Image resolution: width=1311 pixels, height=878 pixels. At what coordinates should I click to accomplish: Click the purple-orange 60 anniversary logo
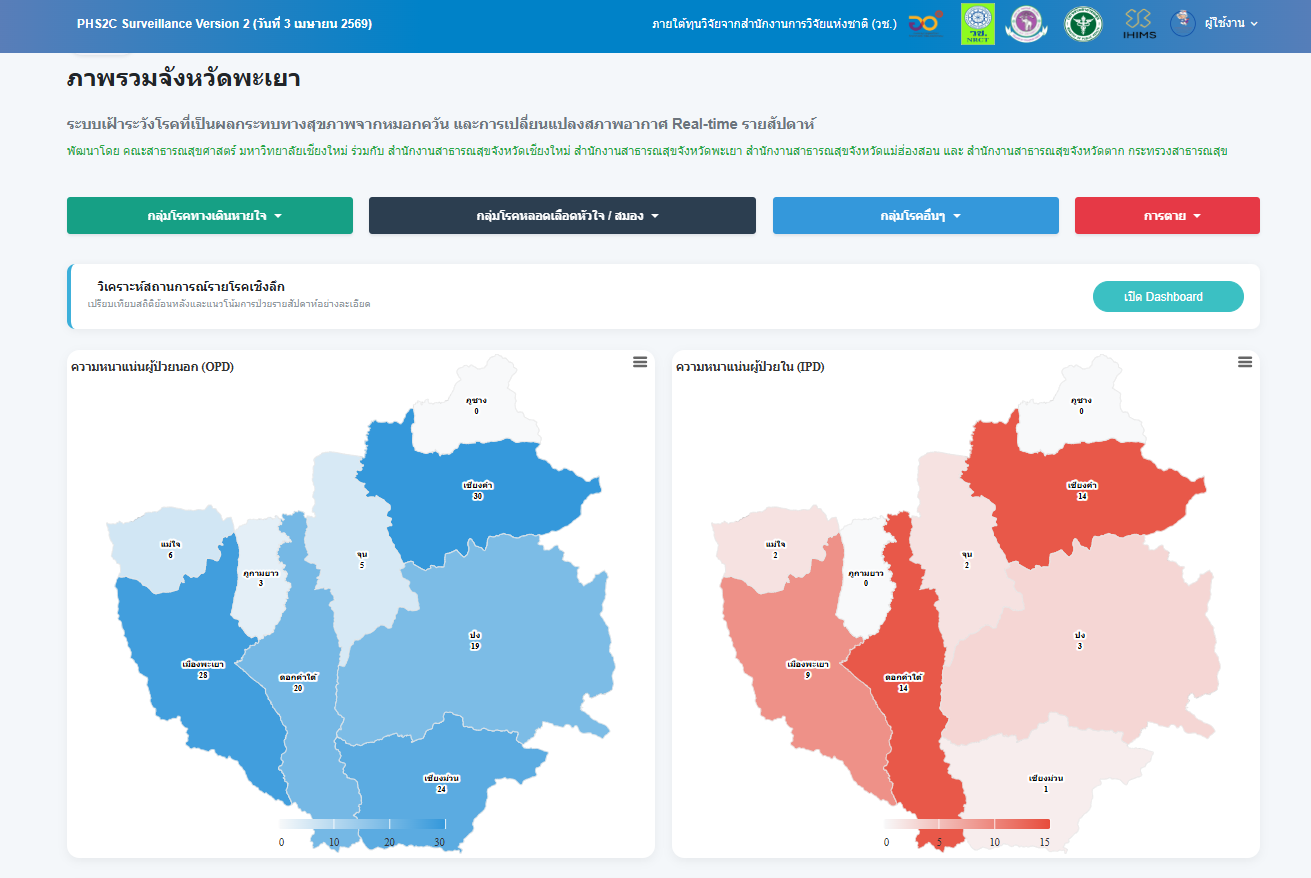[925, 24]
